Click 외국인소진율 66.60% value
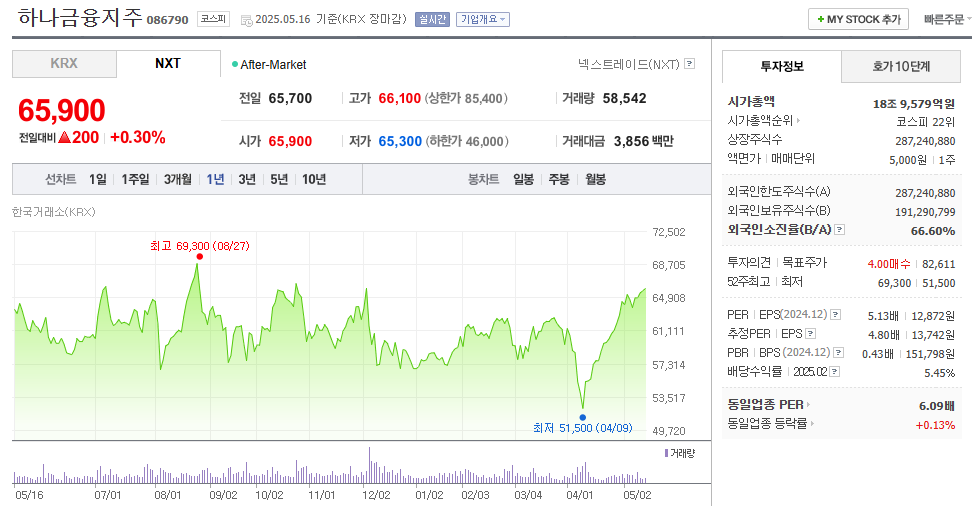Screen dimensions: 978x506 click(933, 231)
